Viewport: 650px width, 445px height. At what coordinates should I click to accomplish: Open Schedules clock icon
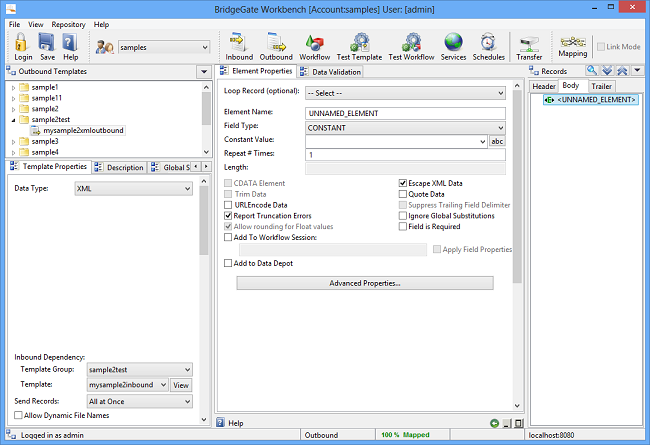click(489, 46)
